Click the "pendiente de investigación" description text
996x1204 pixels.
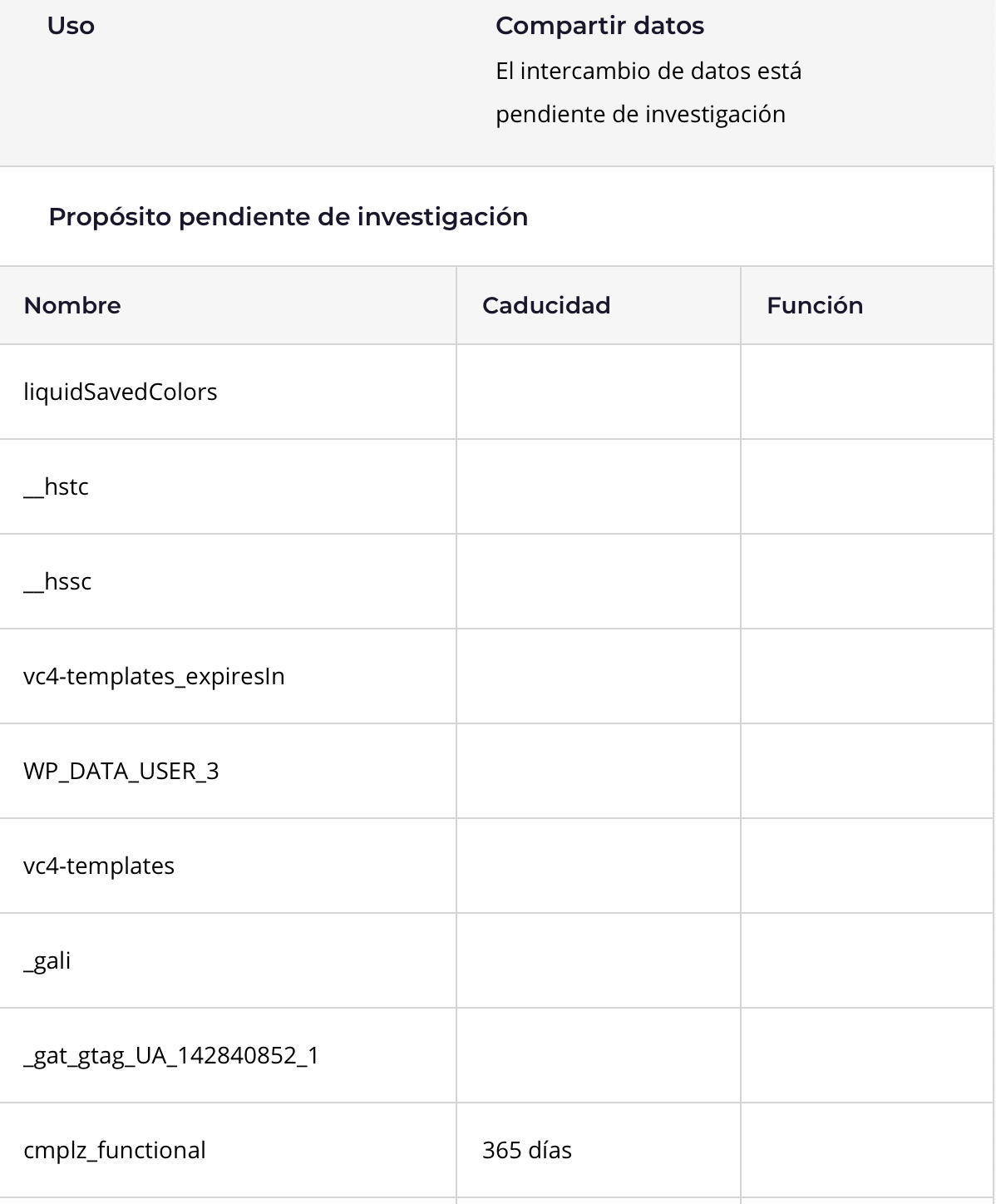tap(640, 114)
